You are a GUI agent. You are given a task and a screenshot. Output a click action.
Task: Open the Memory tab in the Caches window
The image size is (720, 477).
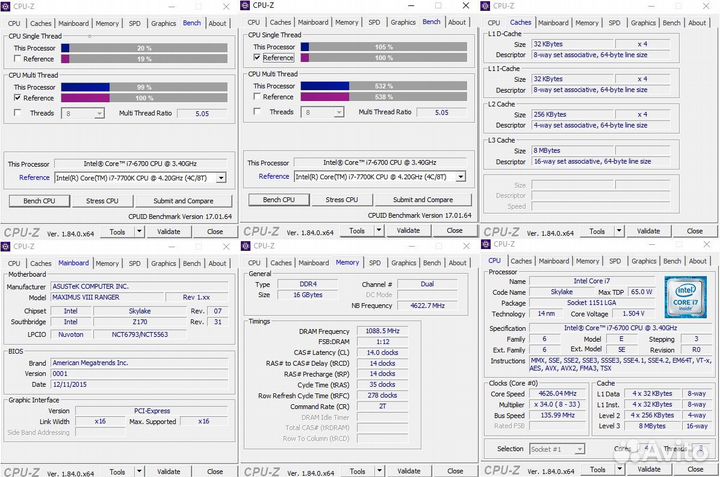point(587,22)
